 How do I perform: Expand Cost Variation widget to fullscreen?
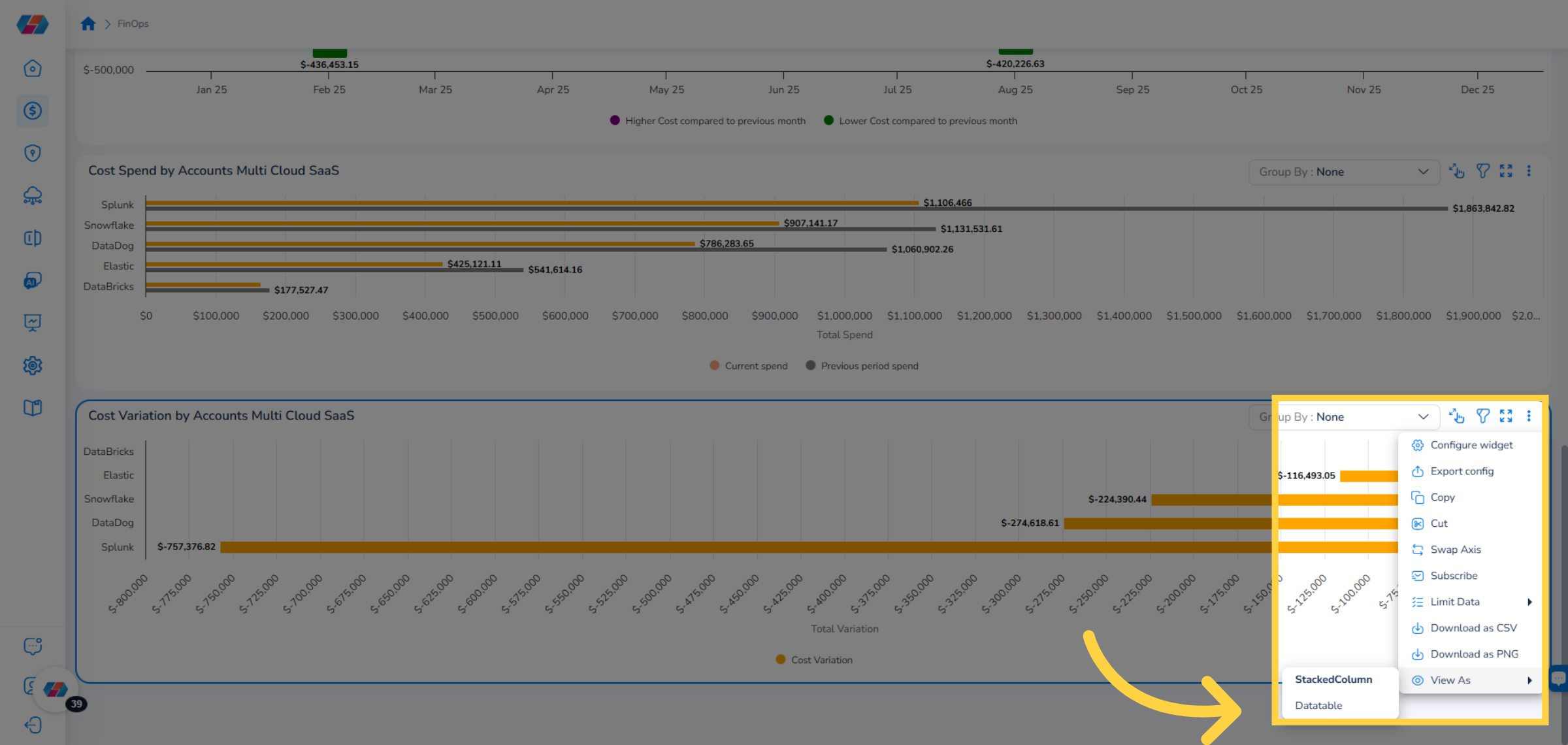point(1506,416)
